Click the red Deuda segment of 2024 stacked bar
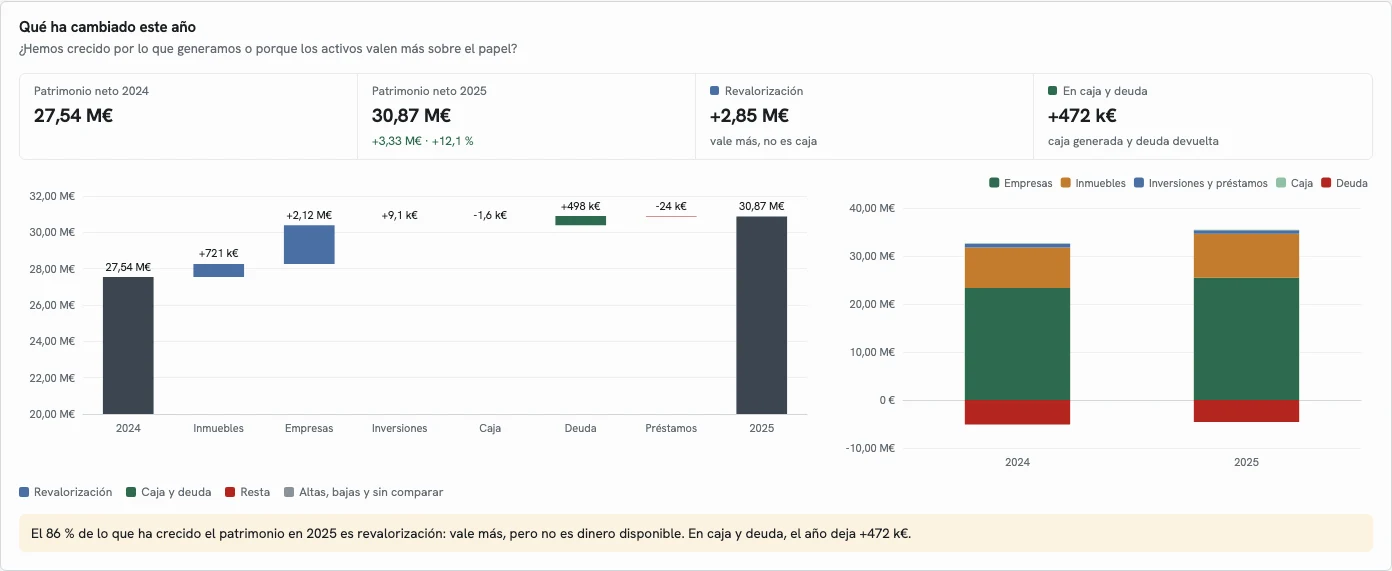This screenshot has height=571, width=1392. tap(1017, 412)
